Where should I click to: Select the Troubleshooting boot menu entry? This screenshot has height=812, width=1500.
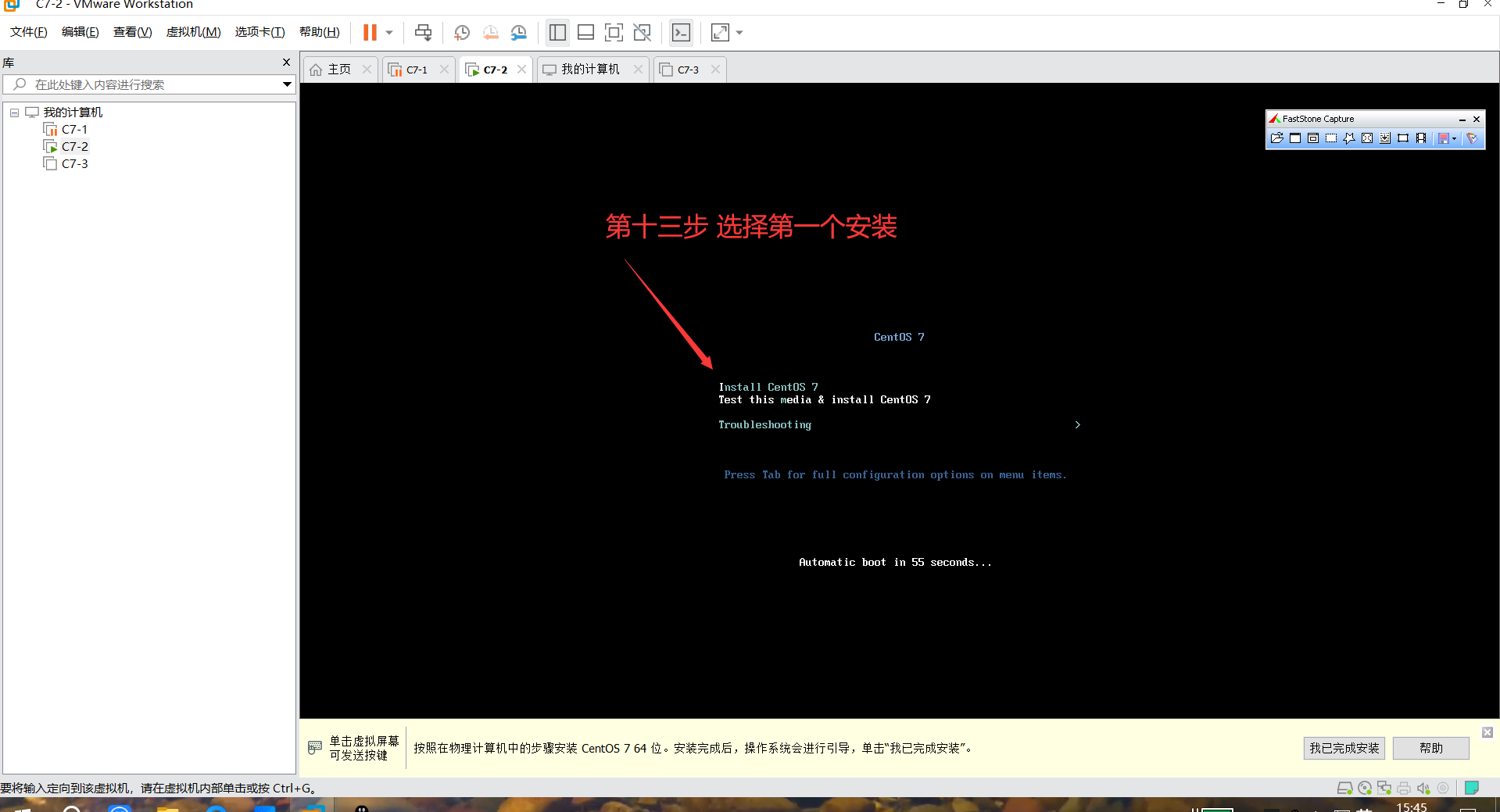[x=765, y=424]
